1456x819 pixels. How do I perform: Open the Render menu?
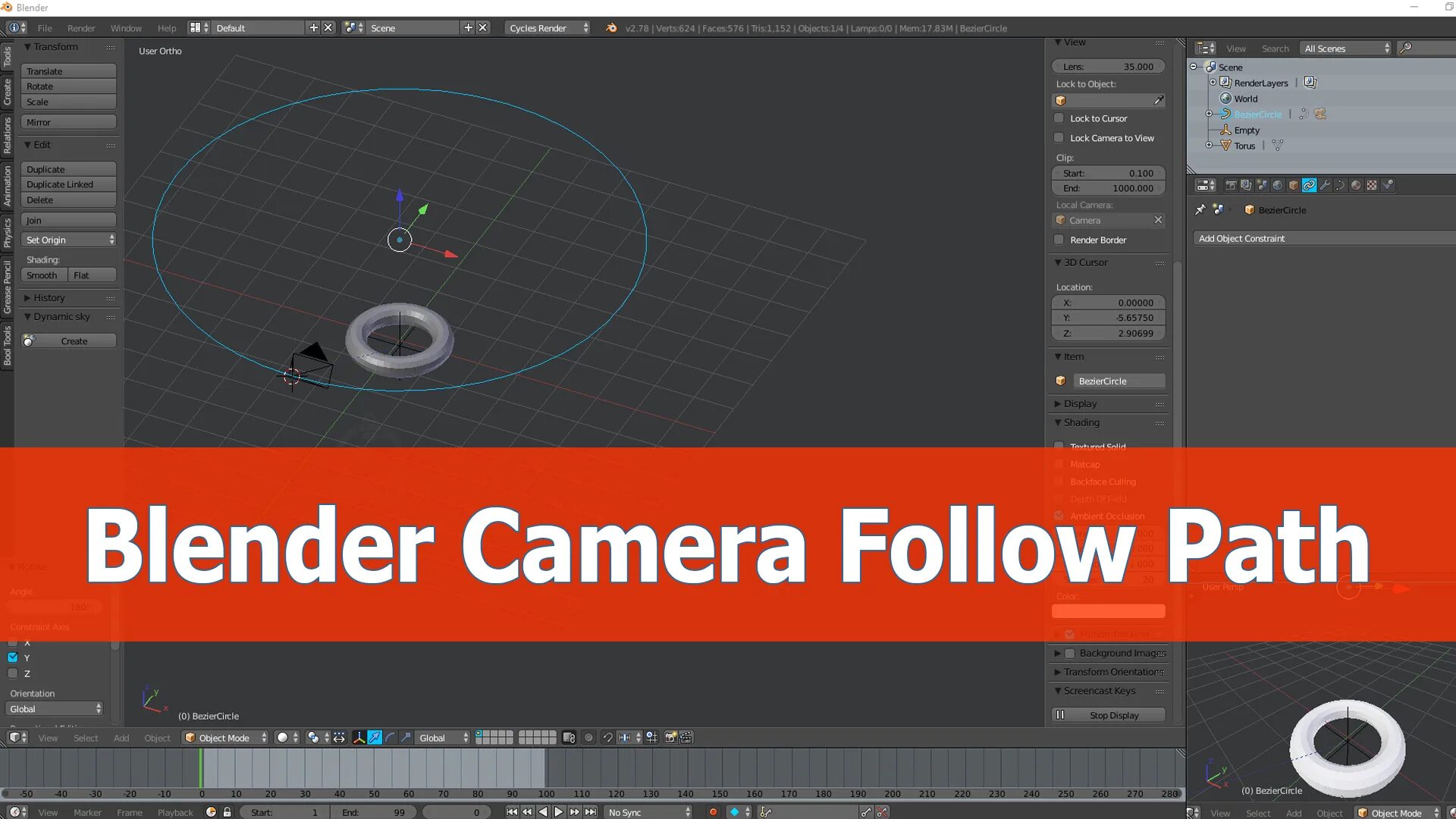[x=81, y=28]
